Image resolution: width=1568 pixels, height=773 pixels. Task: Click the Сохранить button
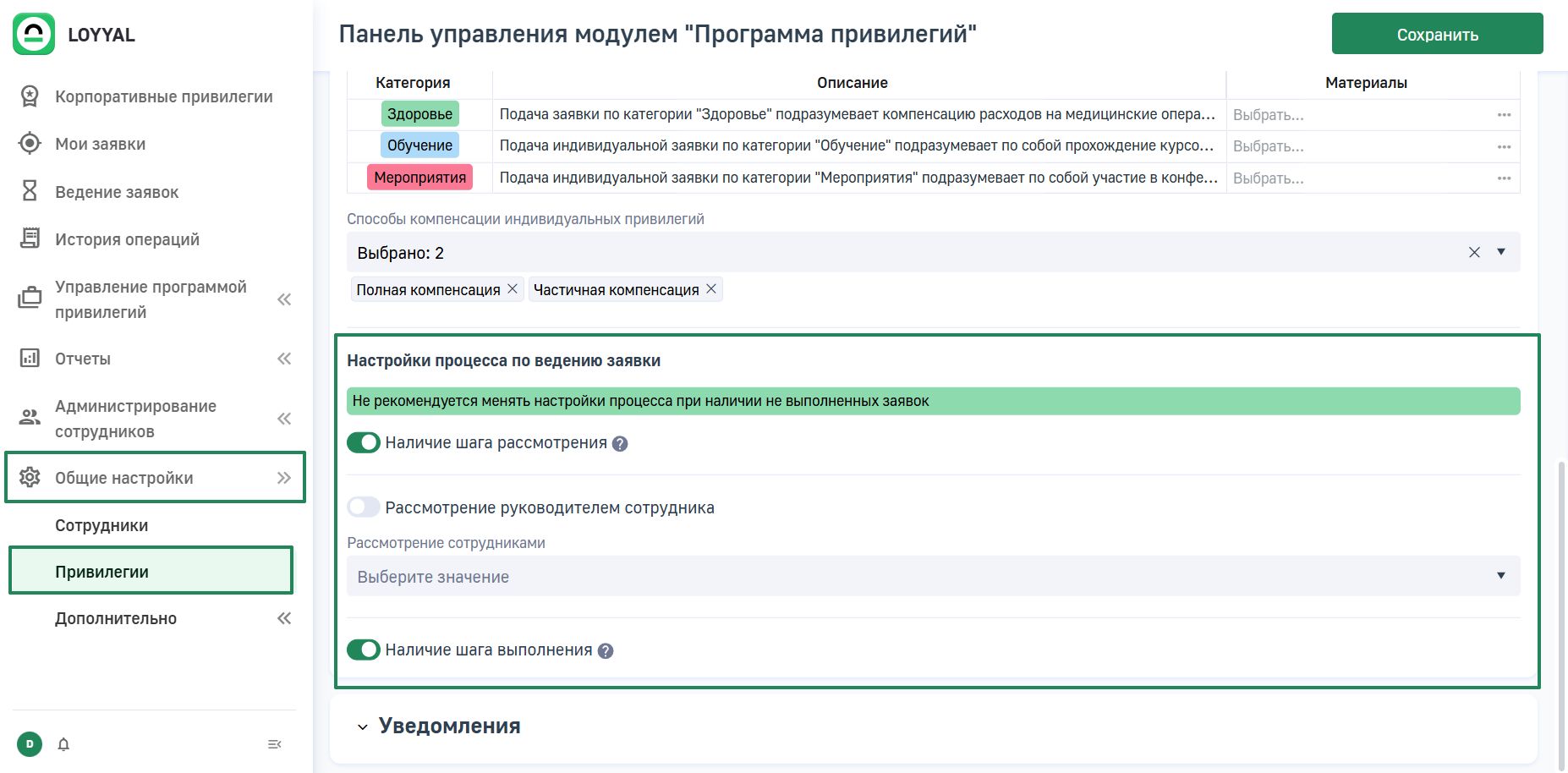[1437, 35]
